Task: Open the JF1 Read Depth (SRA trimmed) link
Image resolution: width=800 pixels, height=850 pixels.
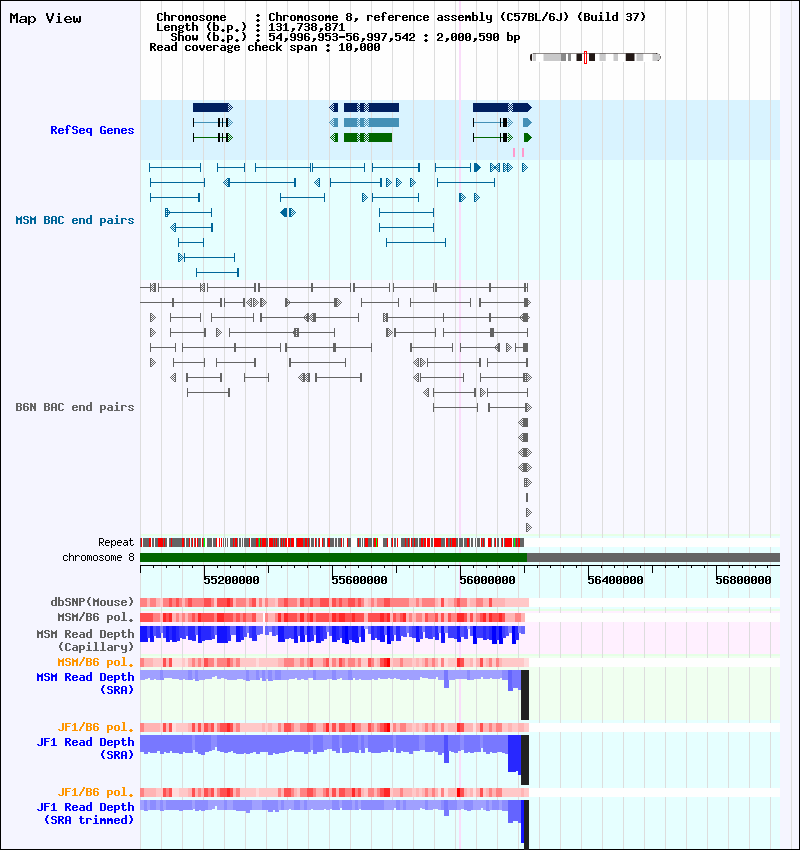Action: tap(85, 814)
